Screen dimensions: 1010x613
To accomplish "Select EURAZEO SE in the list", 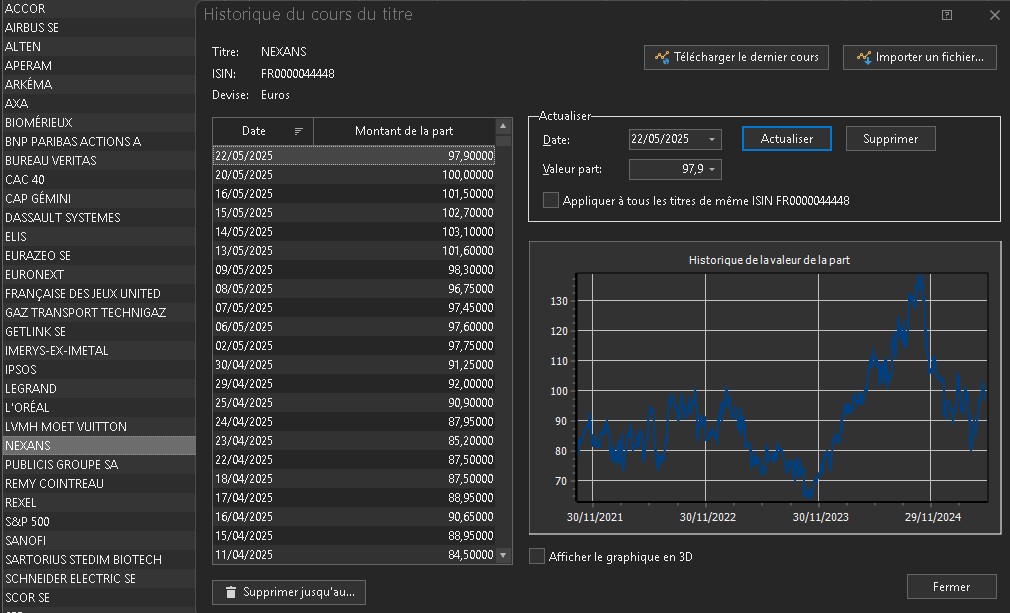I will pos(98,256).
